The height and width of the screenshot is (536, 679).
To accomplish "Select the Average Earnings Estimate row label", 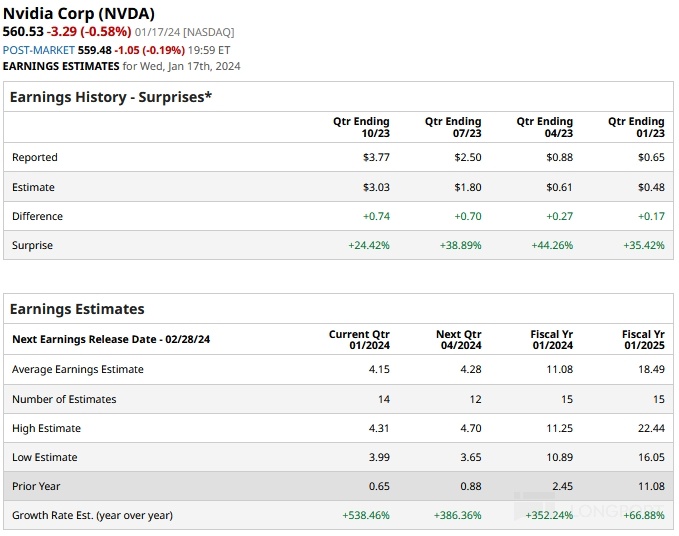I will pyautogui.click(x=78, y=369).
